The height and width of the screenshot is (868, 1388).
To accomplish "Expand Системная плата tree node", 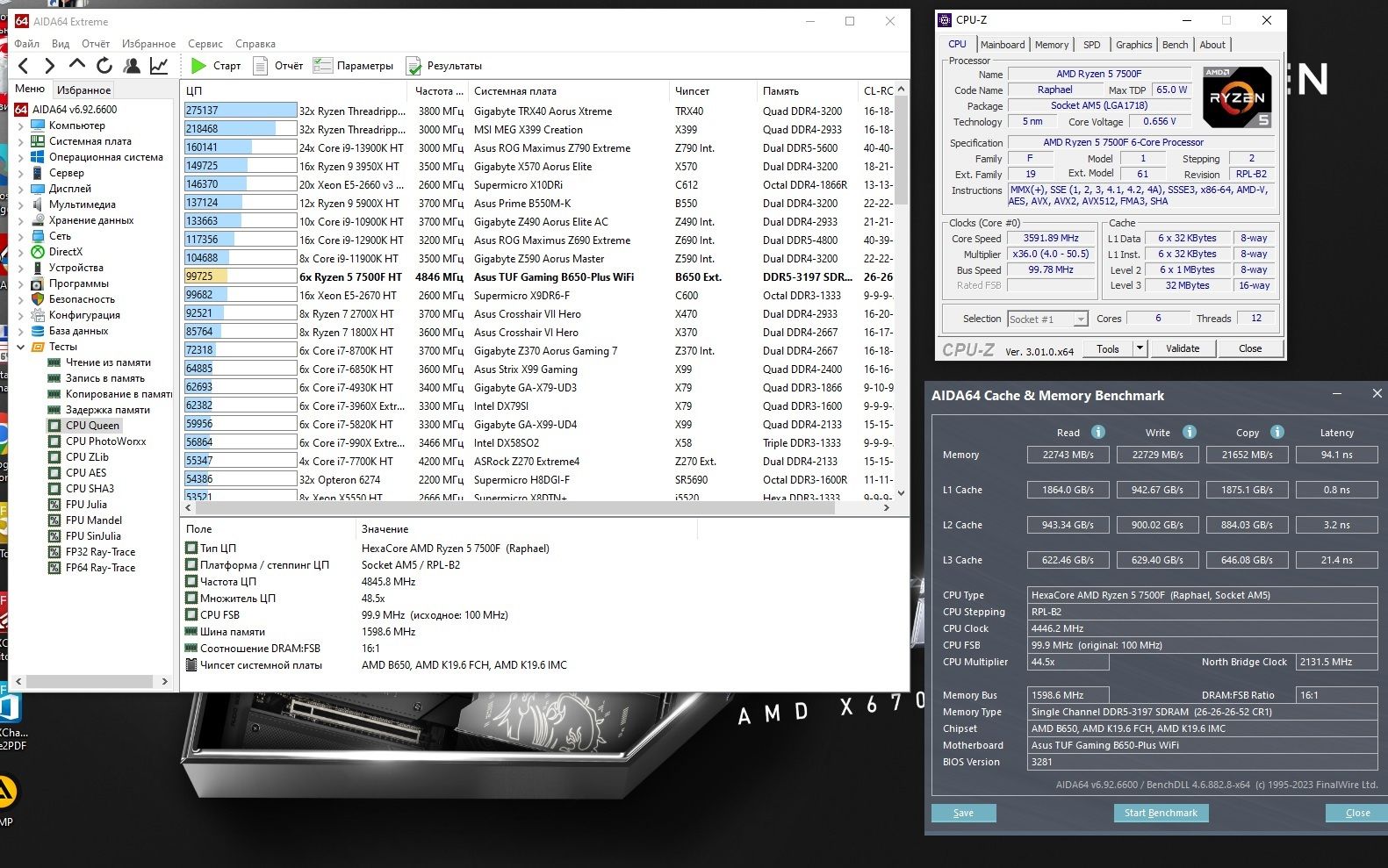I will tap(21, 141).
